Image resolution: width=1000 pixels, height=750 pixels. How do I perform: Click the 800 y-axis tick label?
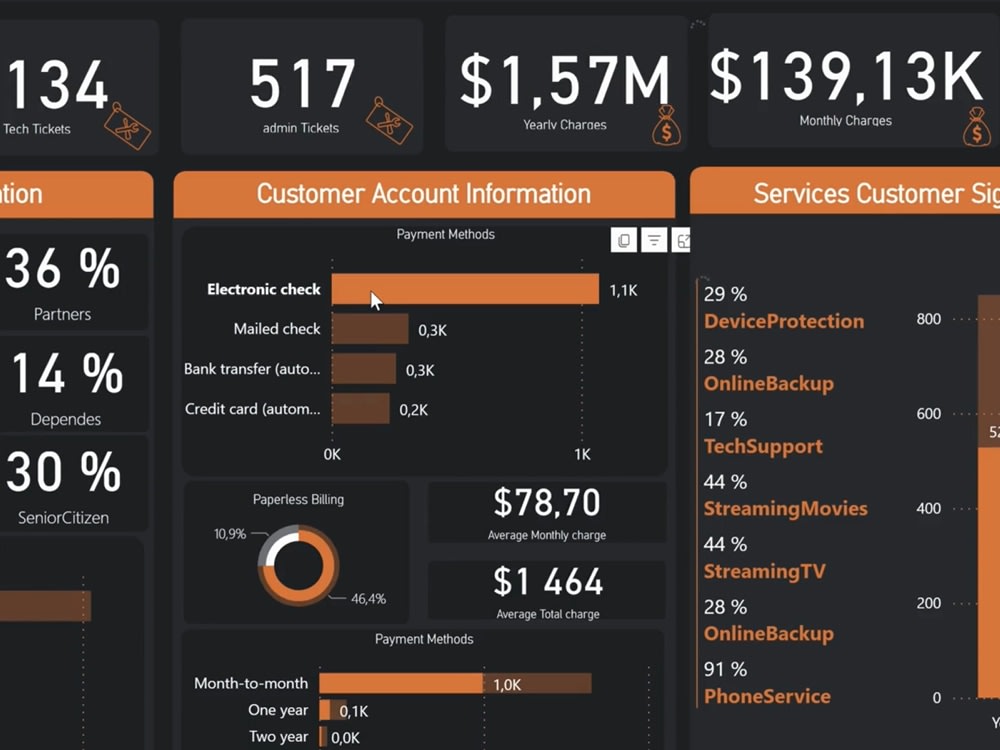929,319
